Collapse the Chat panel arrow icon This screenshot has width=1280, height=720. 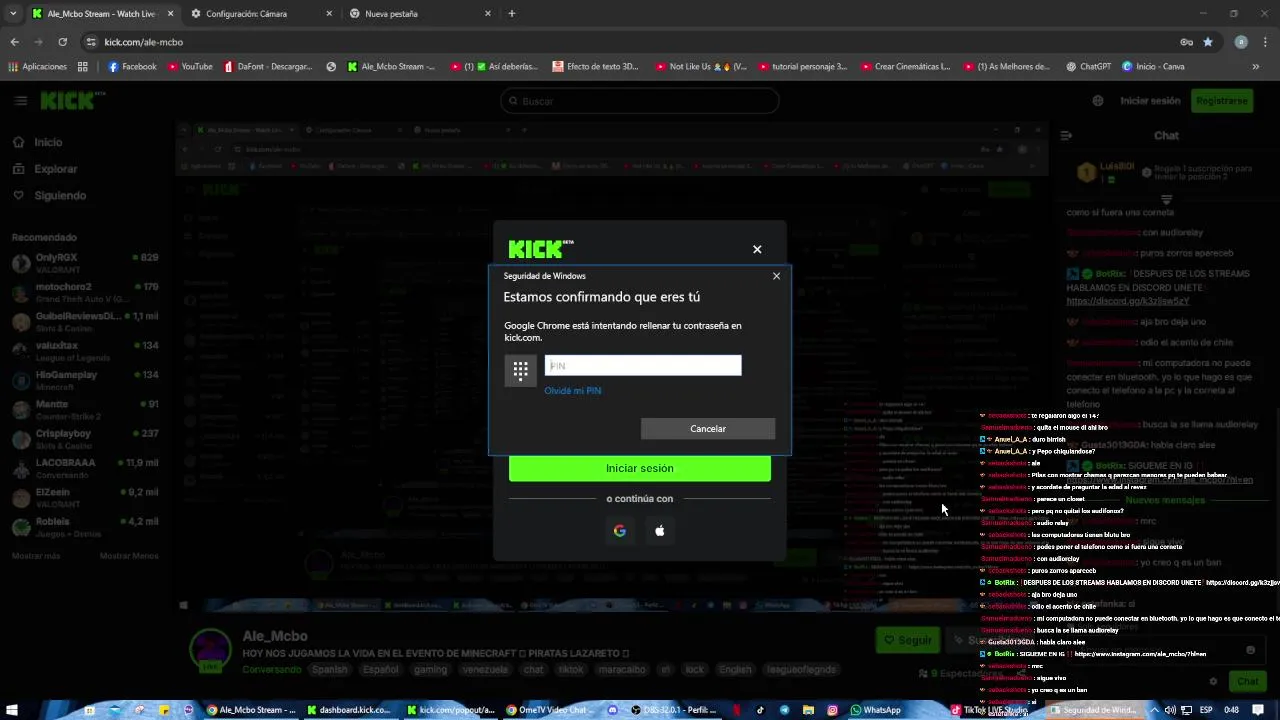pos(1066,135)
